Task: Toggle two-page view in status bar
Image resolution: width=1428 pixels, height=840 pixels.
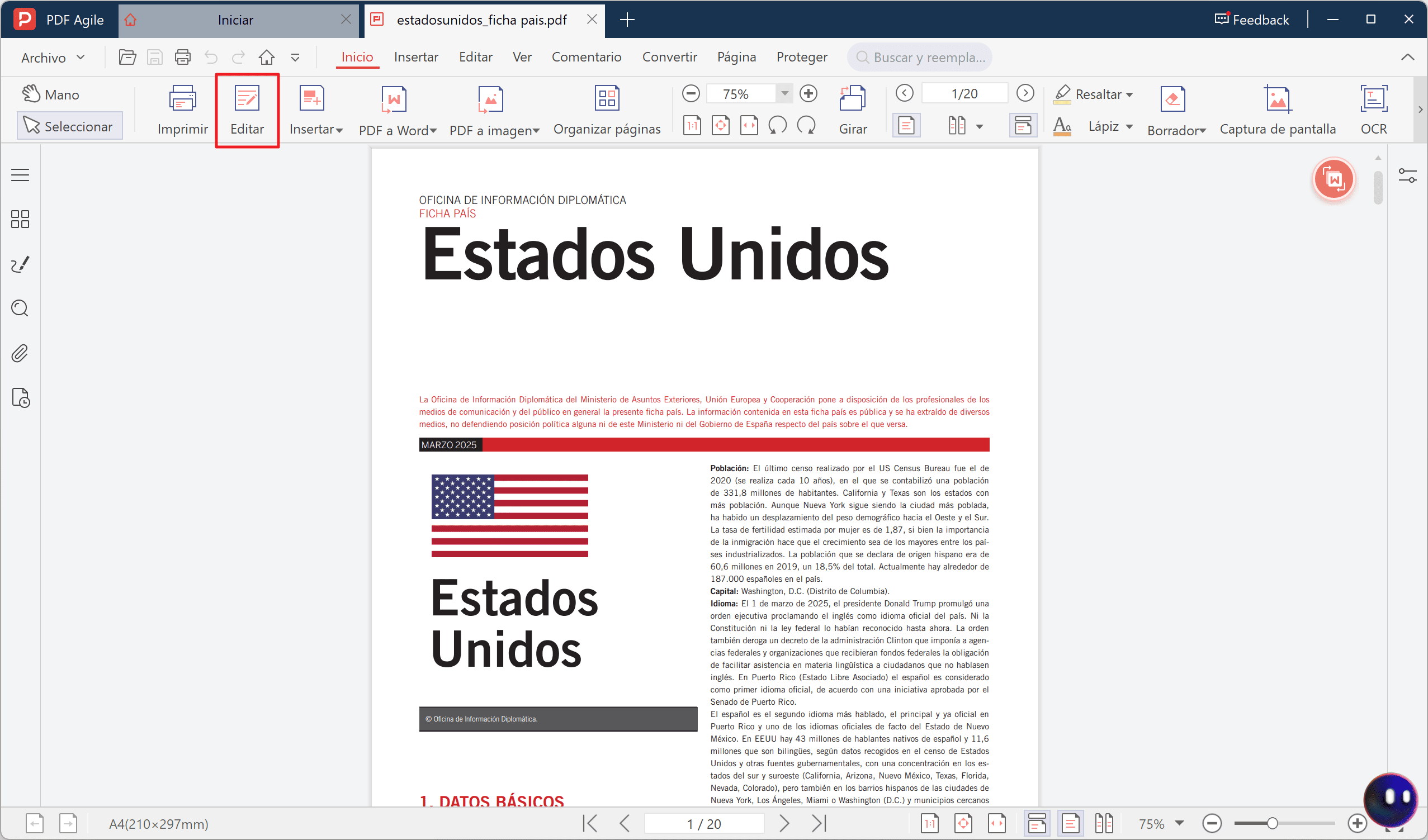Action: [x=1104, y=824]
